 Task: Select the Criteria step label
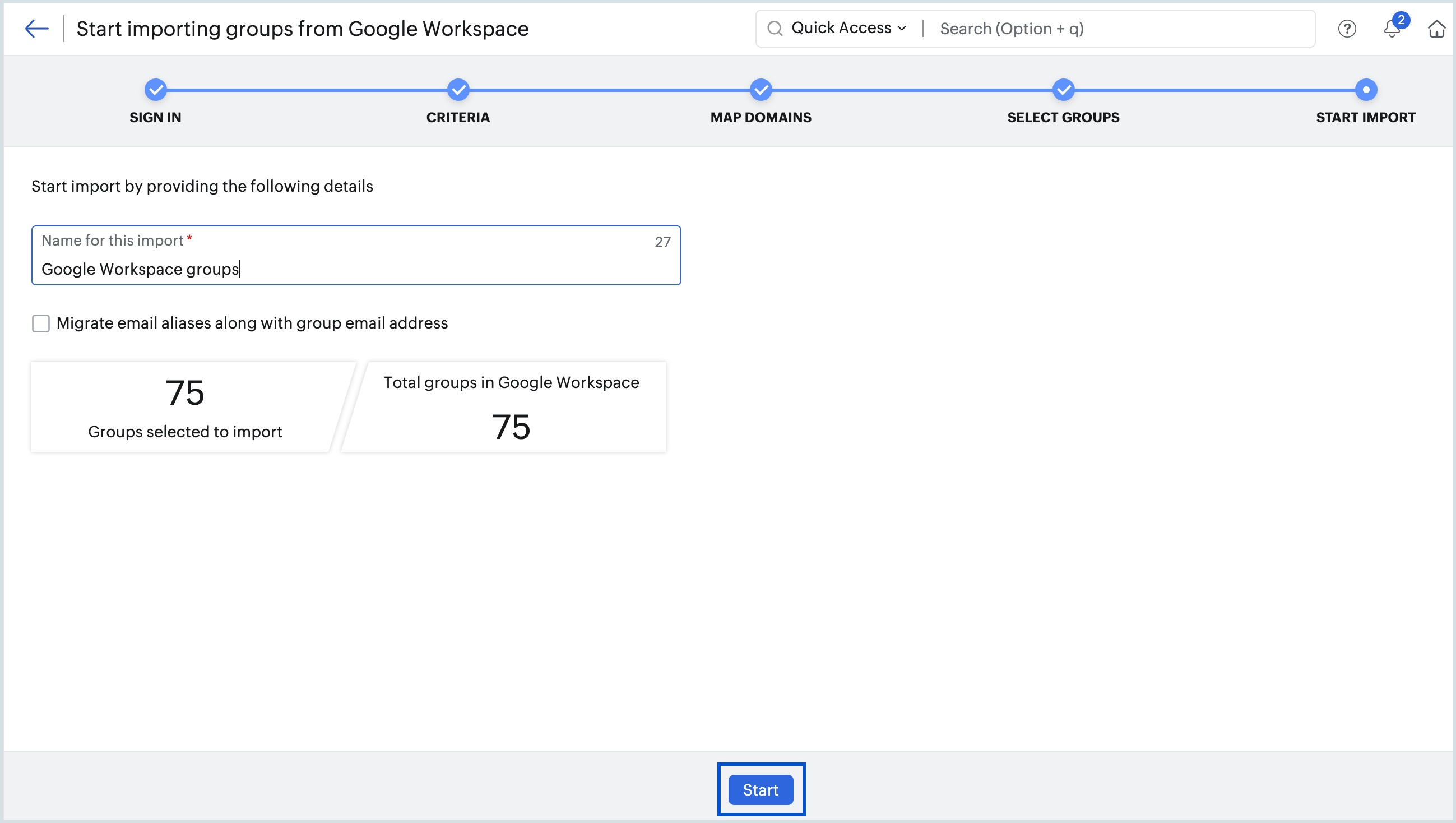[458, 117]
